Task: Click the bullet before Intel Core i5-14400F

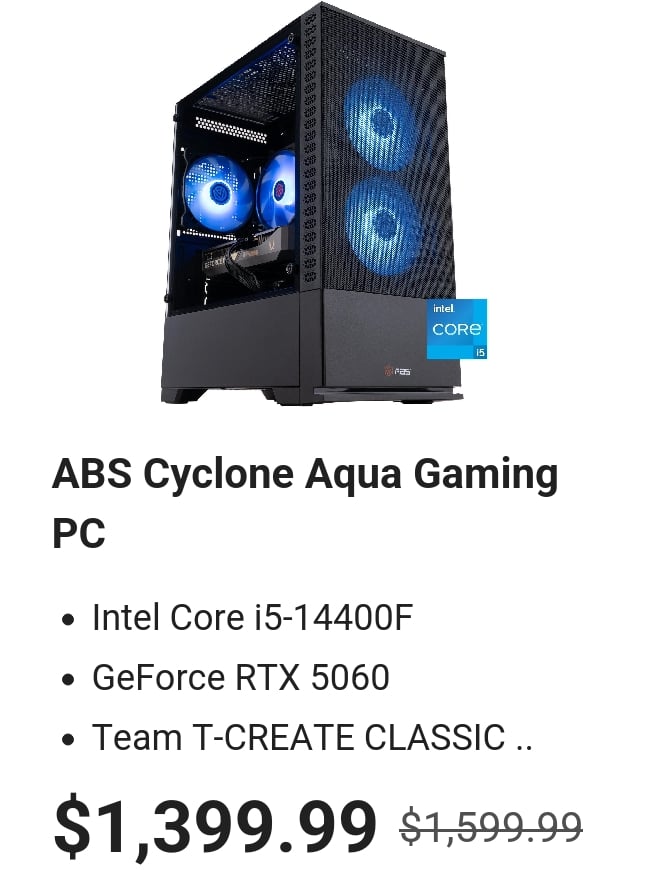Action: (x=68, y=619)
